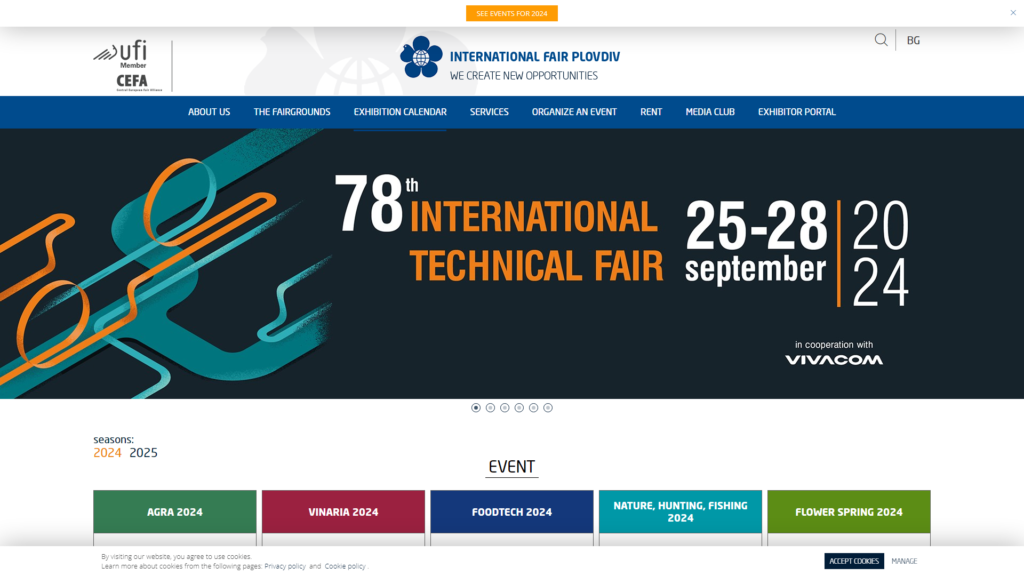Open the Rent menu
The height and width of the screenshot is (576, 1024).
(651, 112)
